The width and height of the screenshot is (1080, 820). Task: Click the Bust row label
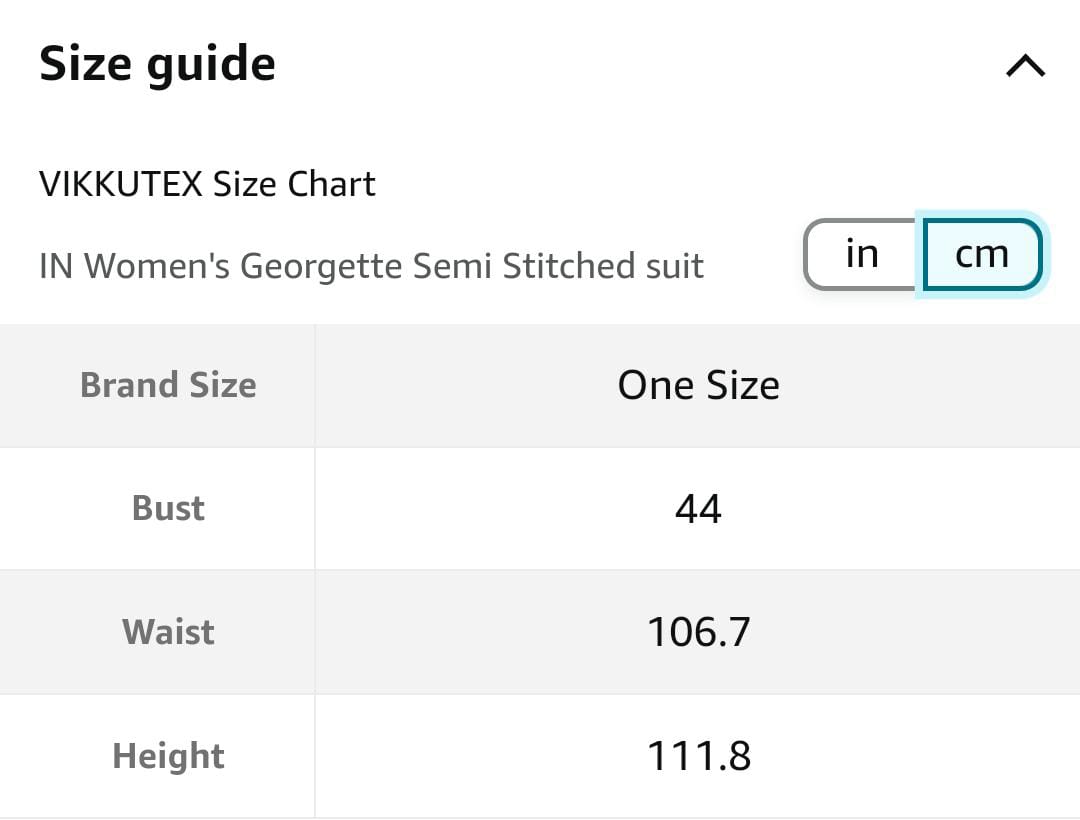[168, 508]
